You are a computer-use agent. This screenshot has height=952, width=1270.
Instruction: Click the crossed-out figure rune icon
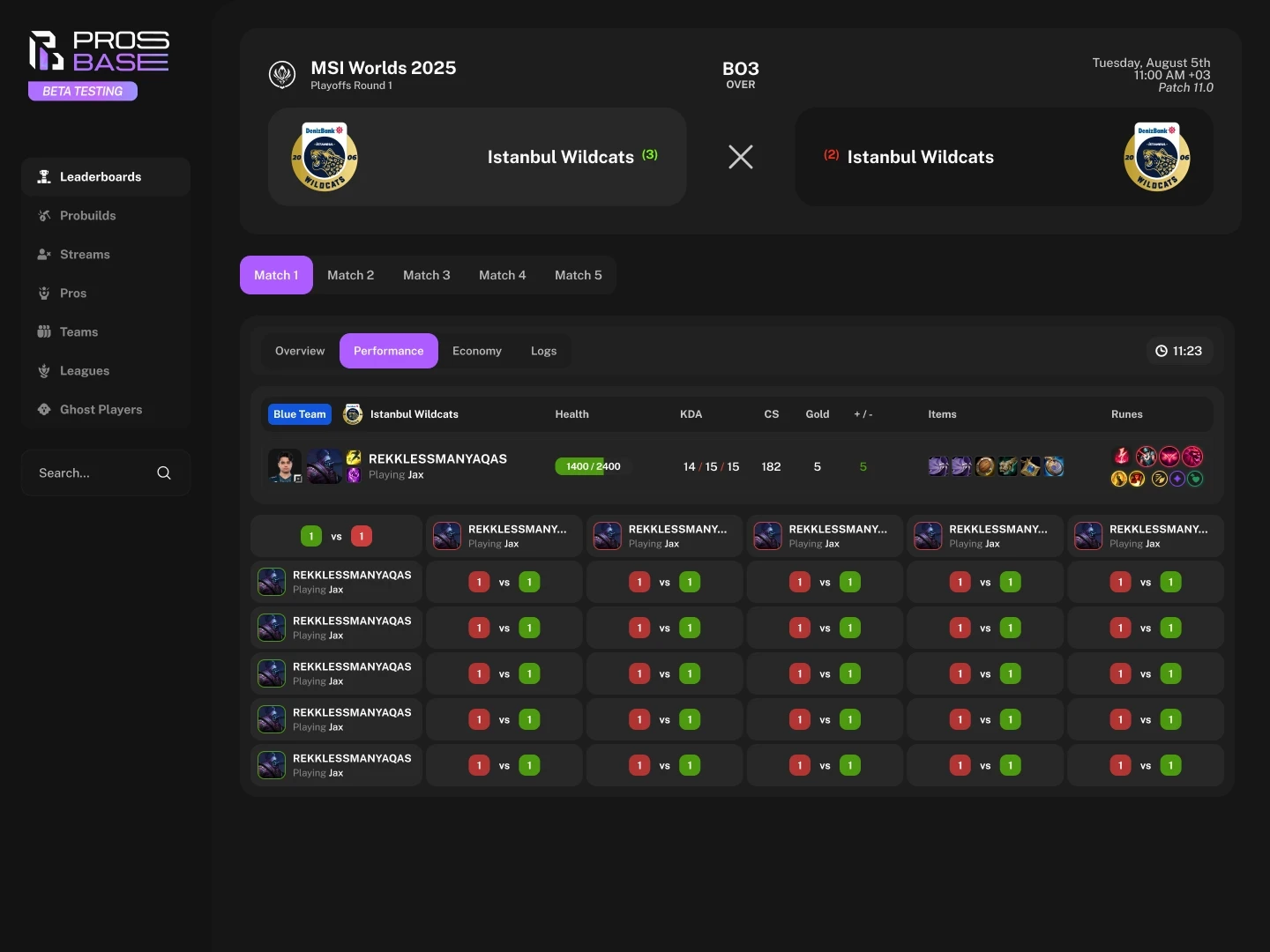click(1147, 456)
